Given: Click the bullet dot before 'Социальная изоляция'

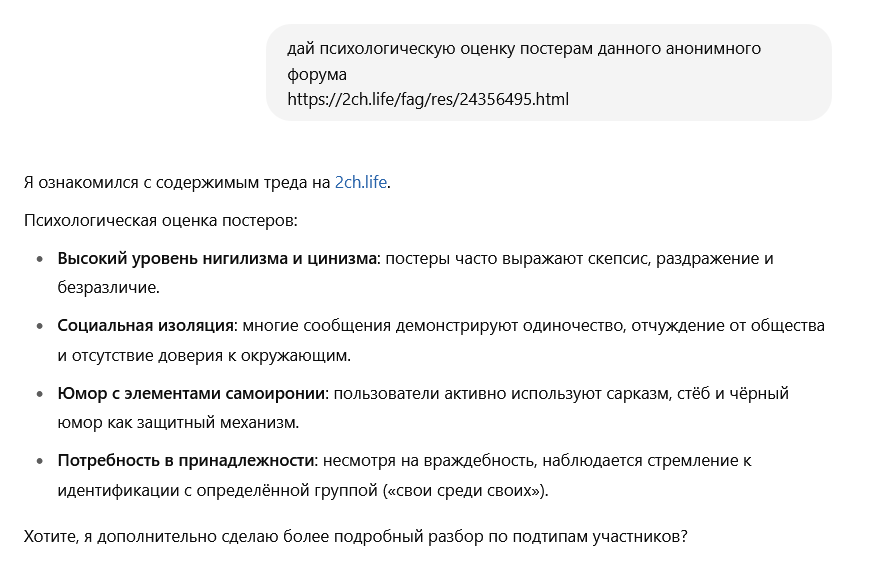Looking at the screenshot, I should [40, 326].
